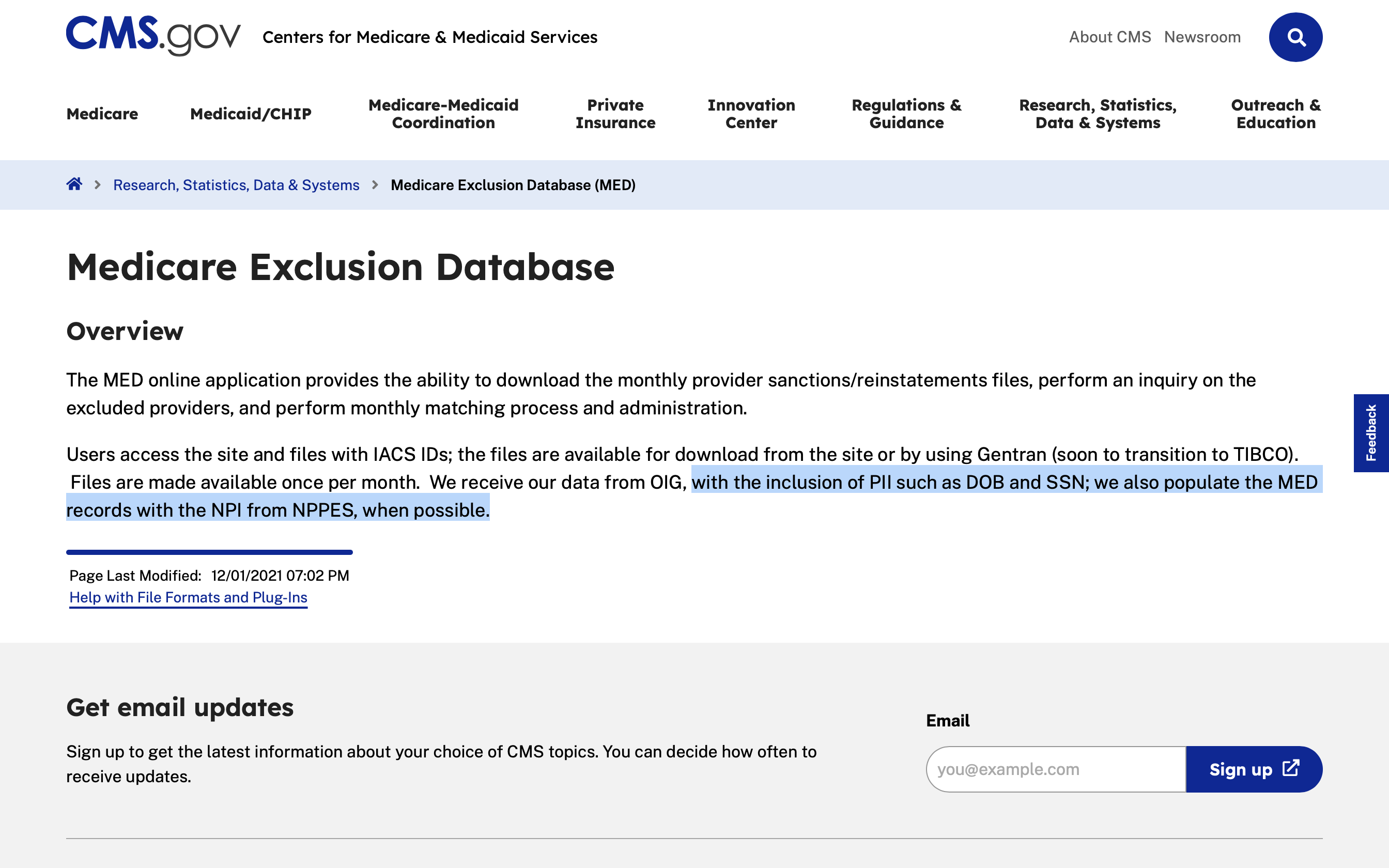Open Help with File Formats and Plug-Ins

pos(188,597)
